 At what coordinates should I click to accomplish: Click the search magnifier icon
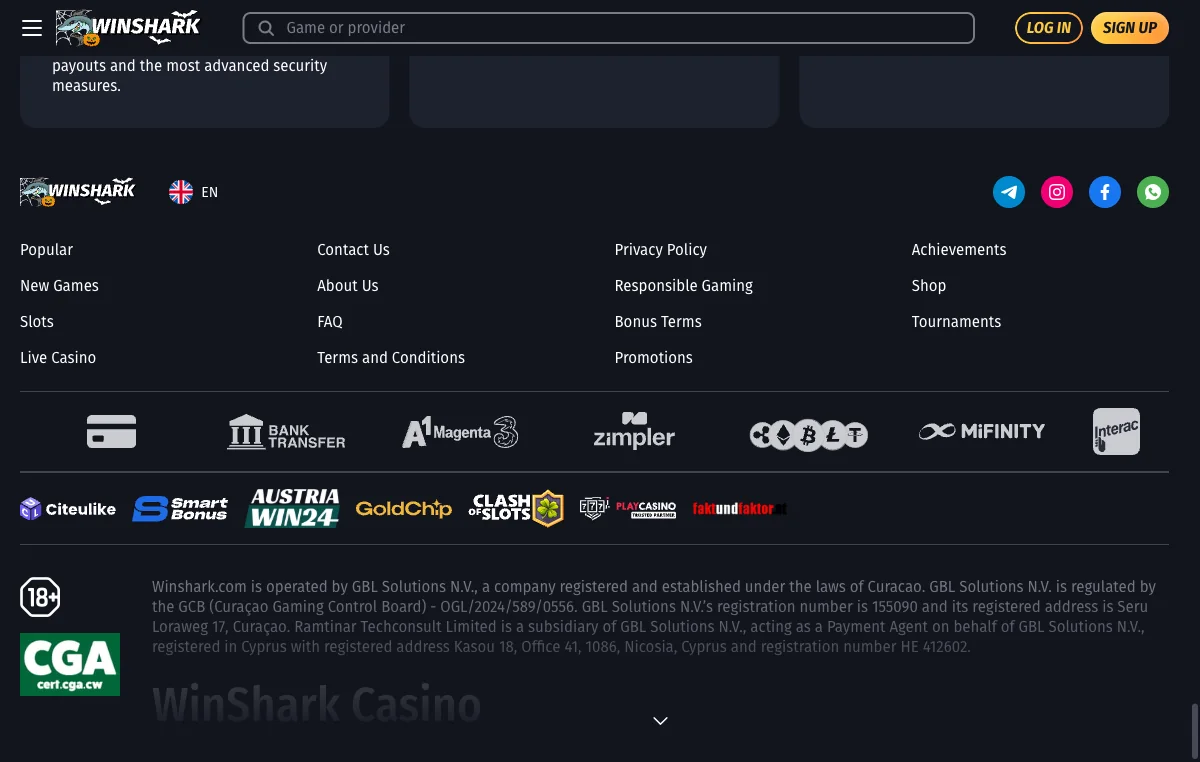(266, 28)
